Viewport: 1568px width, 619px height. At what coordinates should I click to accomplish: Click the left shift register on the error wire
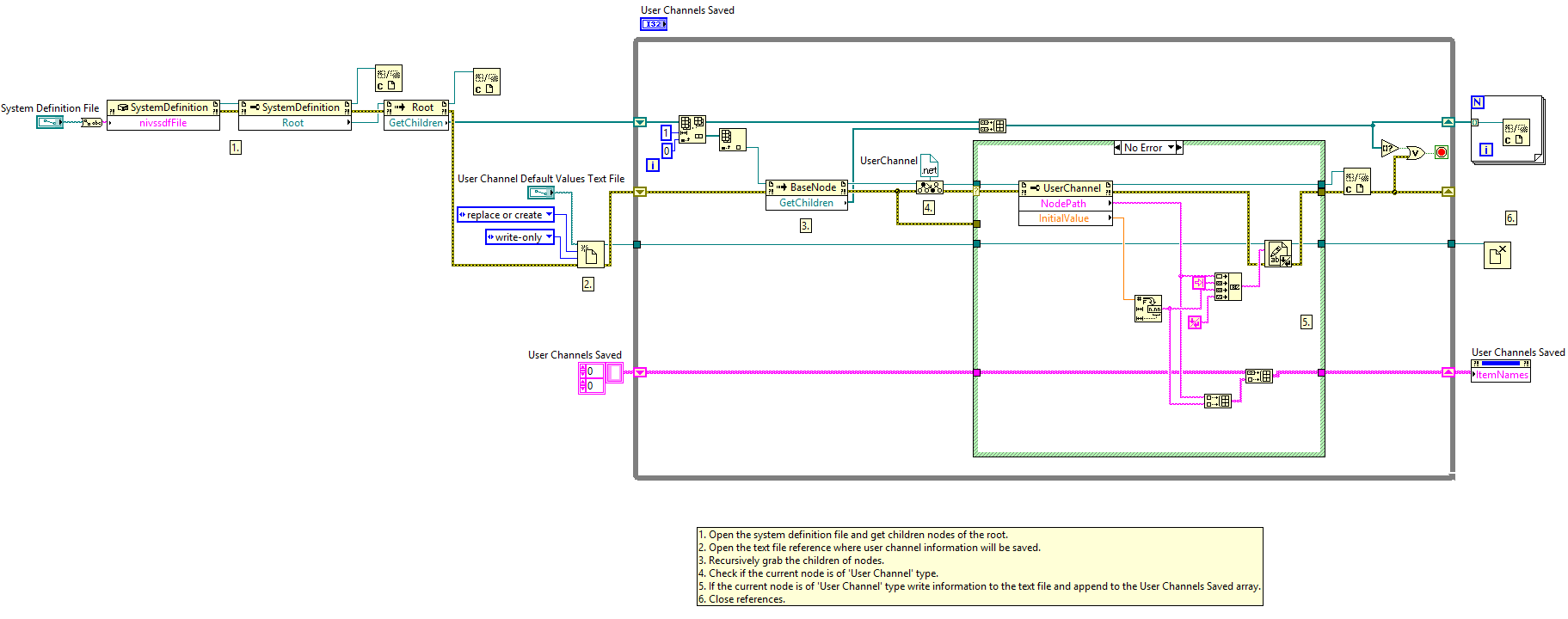point(640,192)
